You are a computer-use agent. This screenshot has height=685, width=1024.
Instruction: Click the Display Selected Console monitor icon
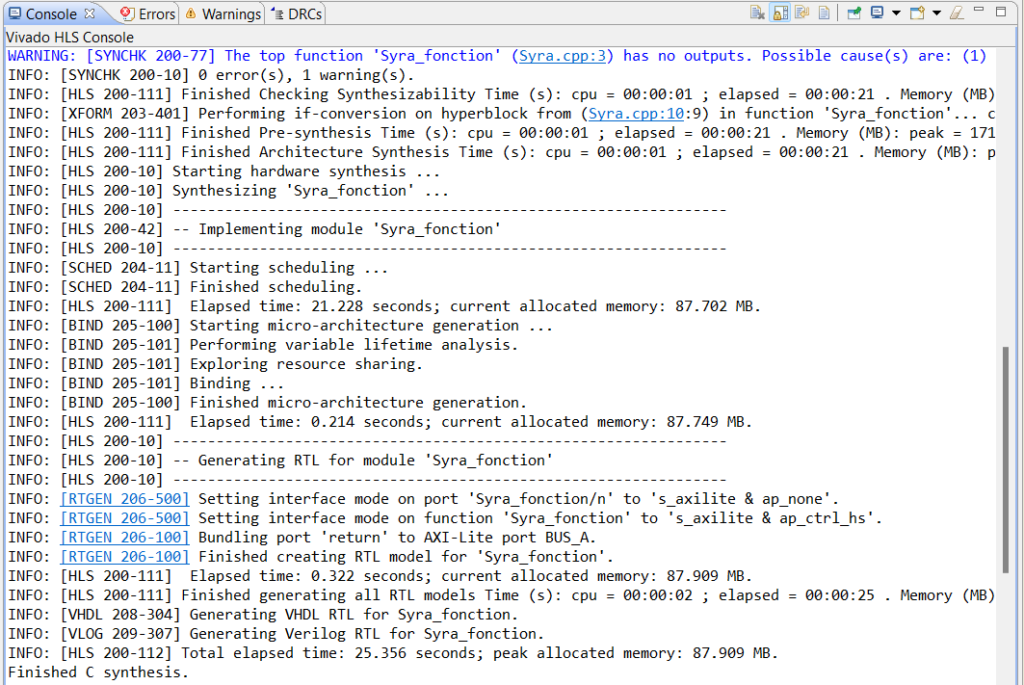pos(876,13)
